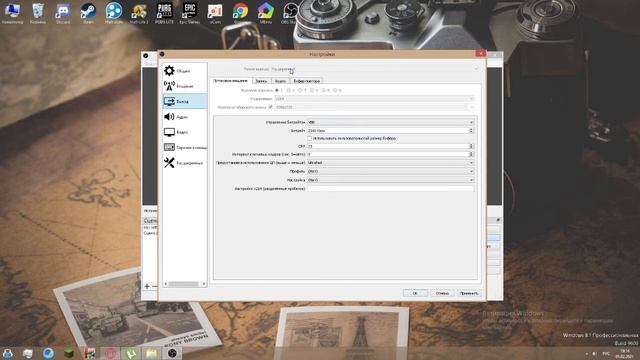Launch the Steam desktop shortcut
This screenshot has width=640, height=360.
pyautogui.click(x=88, y=13)
